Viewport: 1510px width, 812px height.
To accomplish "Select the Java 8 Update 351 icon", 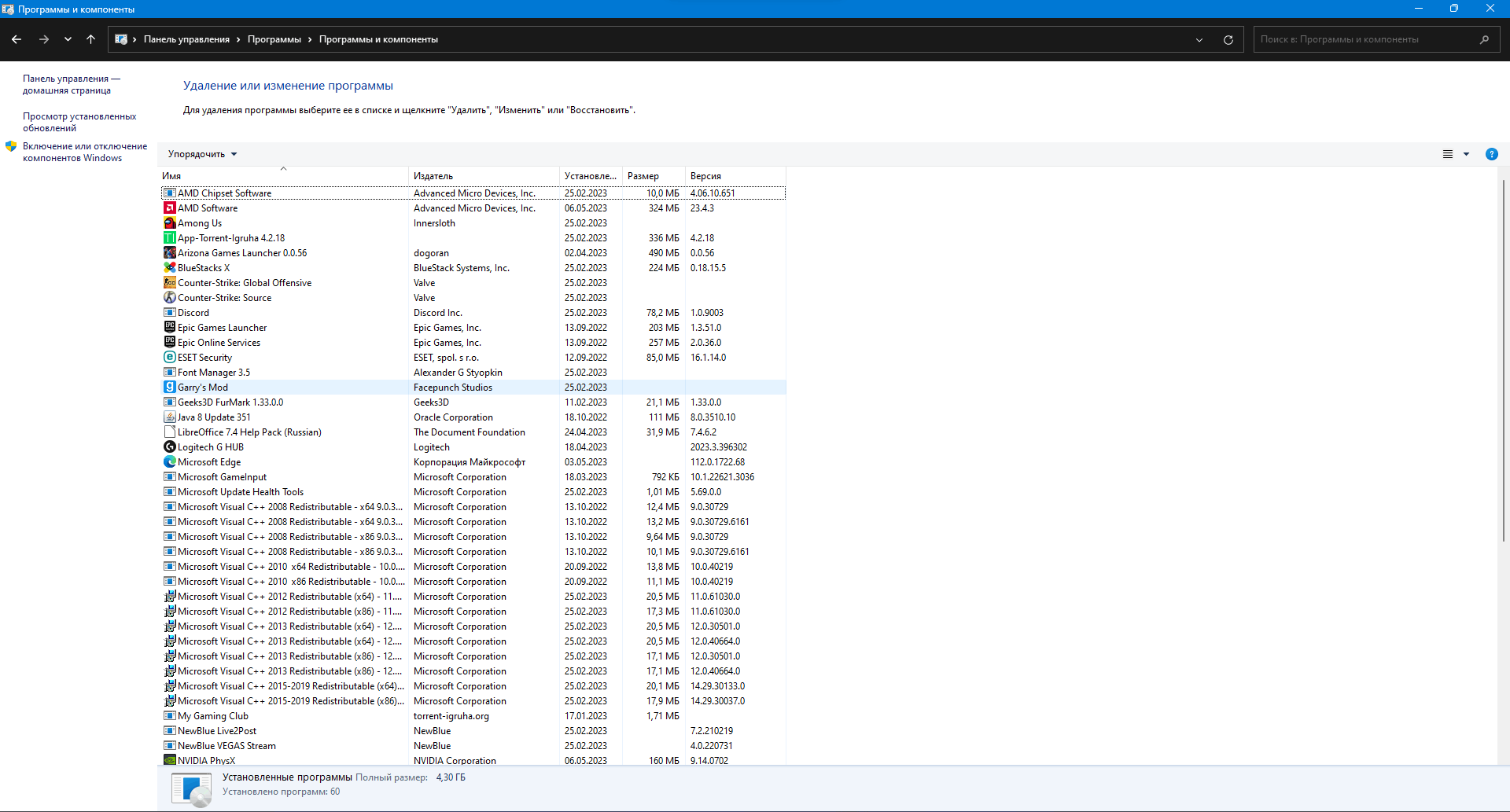I will (x=169, y=417).
